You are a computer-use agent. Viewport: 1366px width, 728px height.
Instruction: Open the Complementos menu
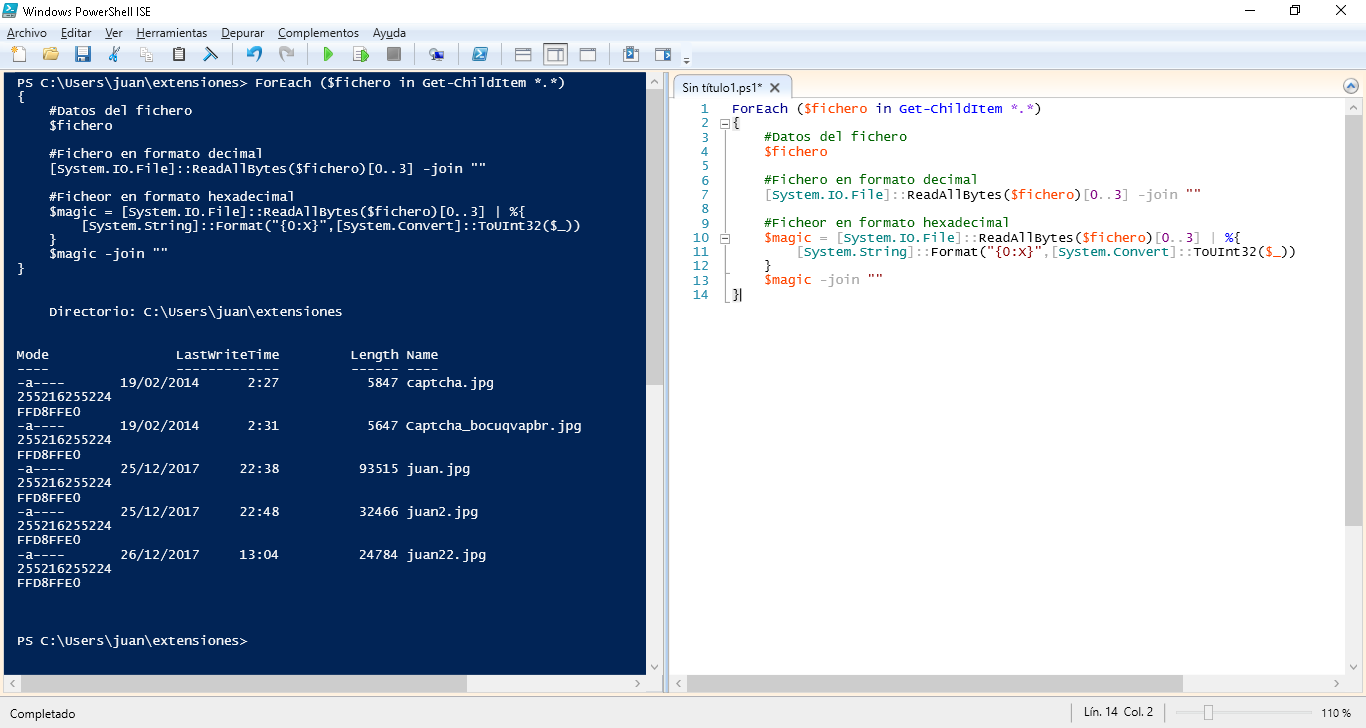pos(318,33)
